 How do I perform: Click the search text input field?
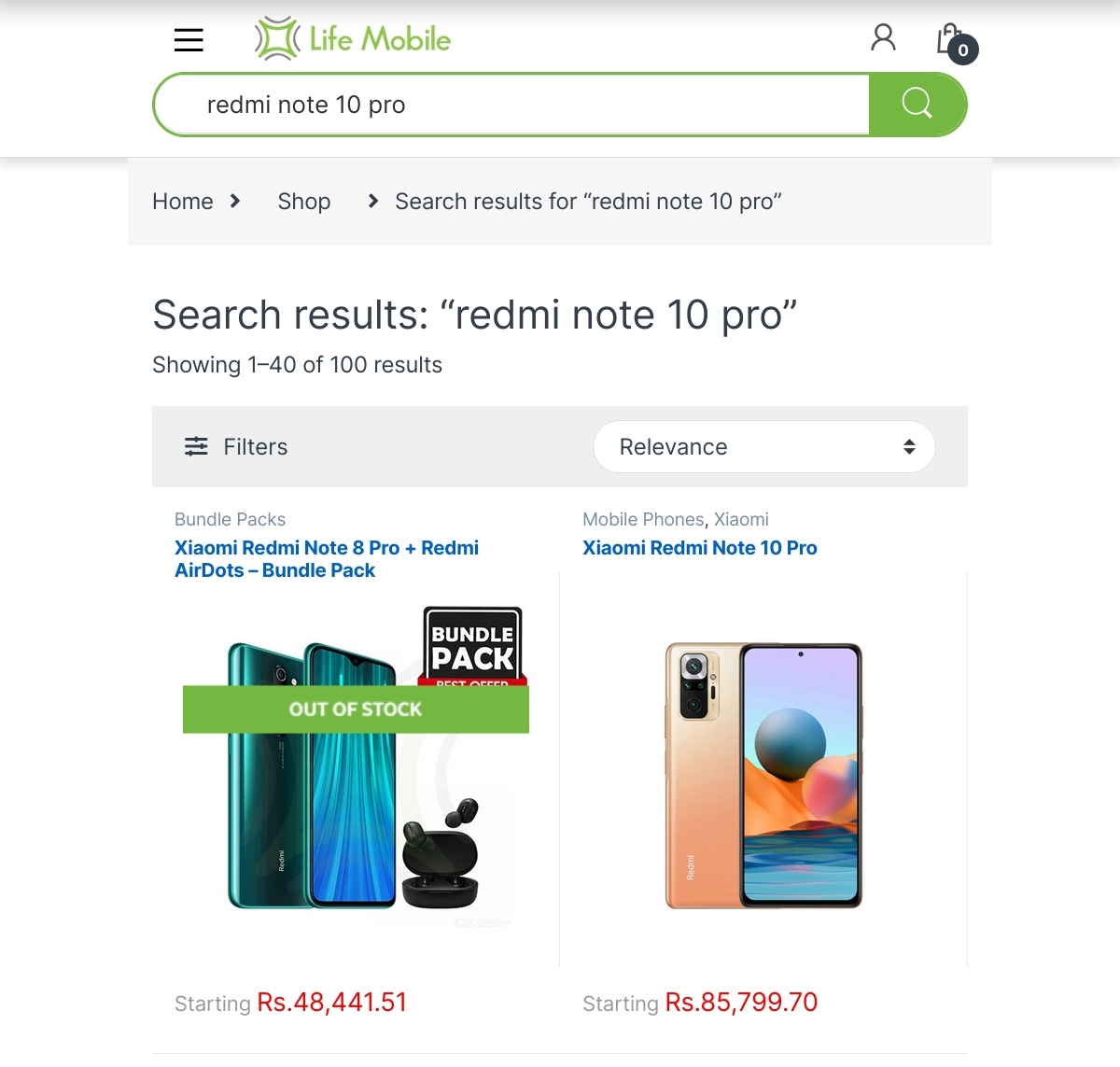pos(512,105)
